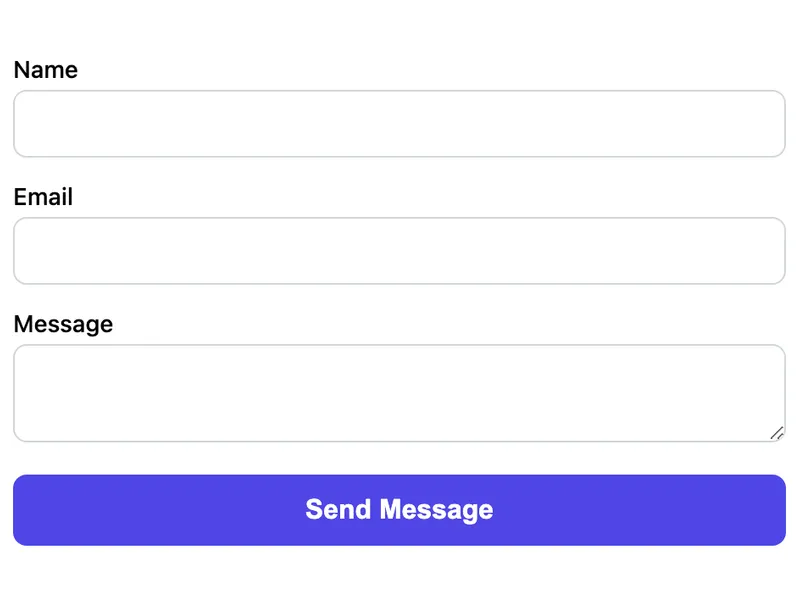Select the Message field label
This screenshot has width=800, height=600.
(63, 323)
